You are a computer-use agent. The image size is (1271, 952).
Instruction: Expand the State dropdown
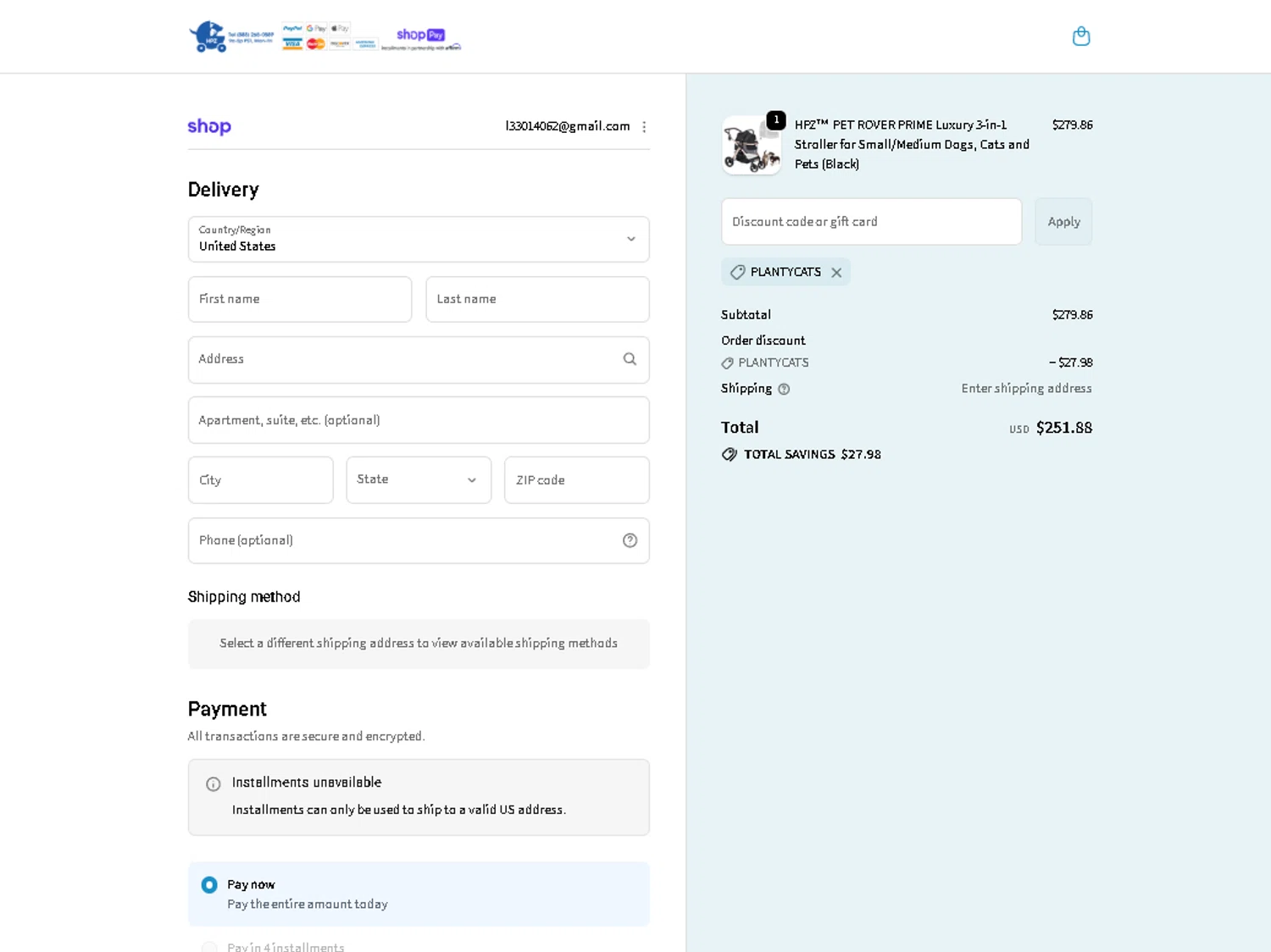(x=419, y=480)
